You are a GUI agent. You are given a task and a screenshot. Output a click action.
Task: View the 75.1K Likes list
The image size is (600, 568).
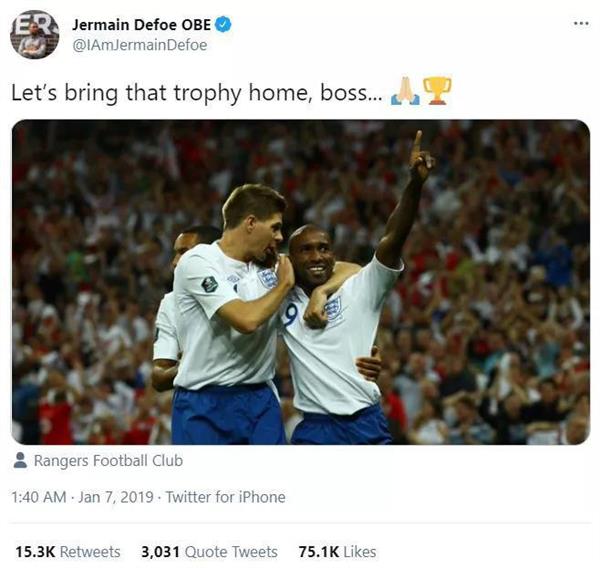click(x=337, y=552)
